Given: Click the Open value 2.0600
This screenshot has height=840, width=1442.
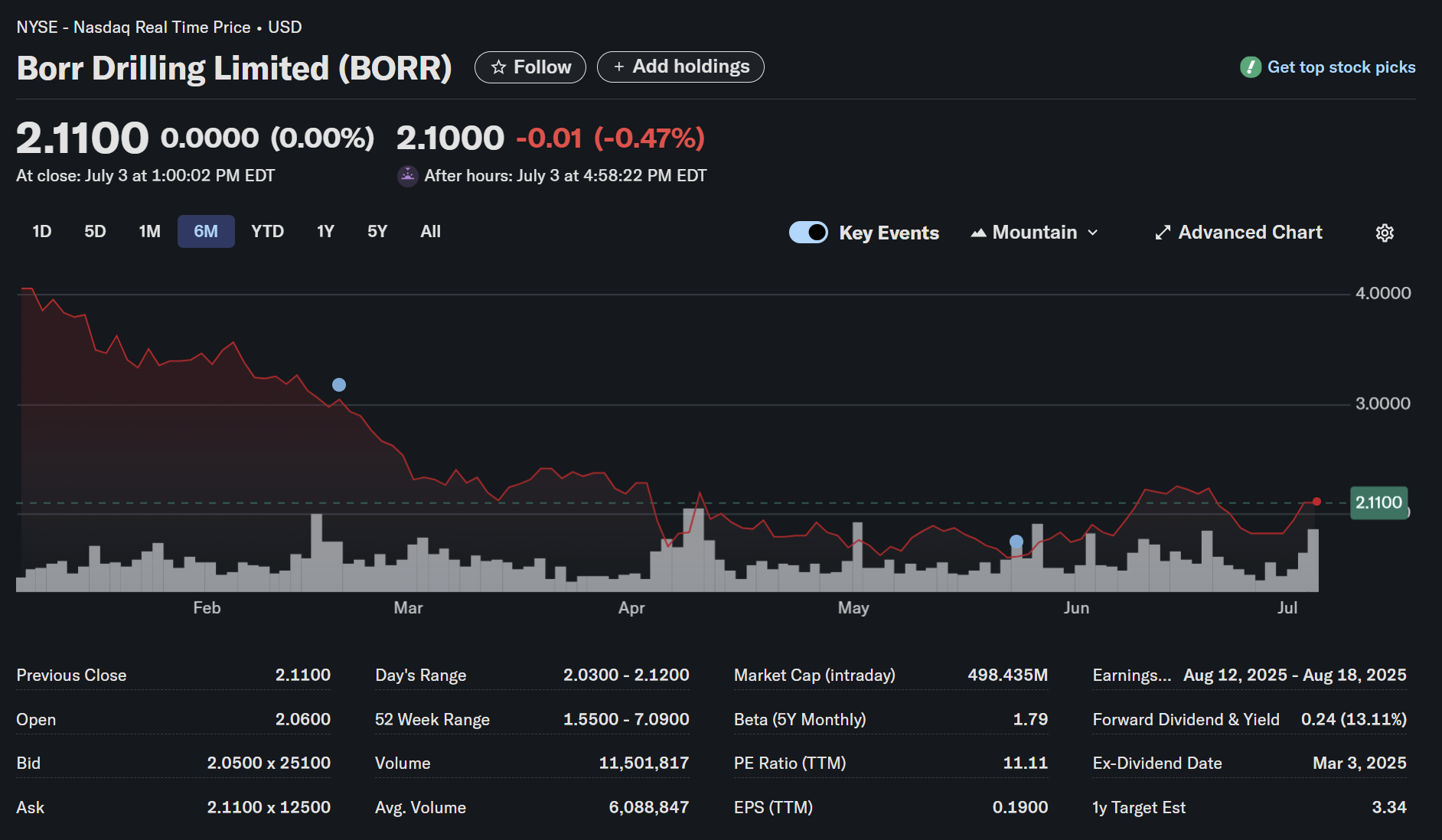Looking at the screenshot, I should pyautogui.click(x=303, y=720).
